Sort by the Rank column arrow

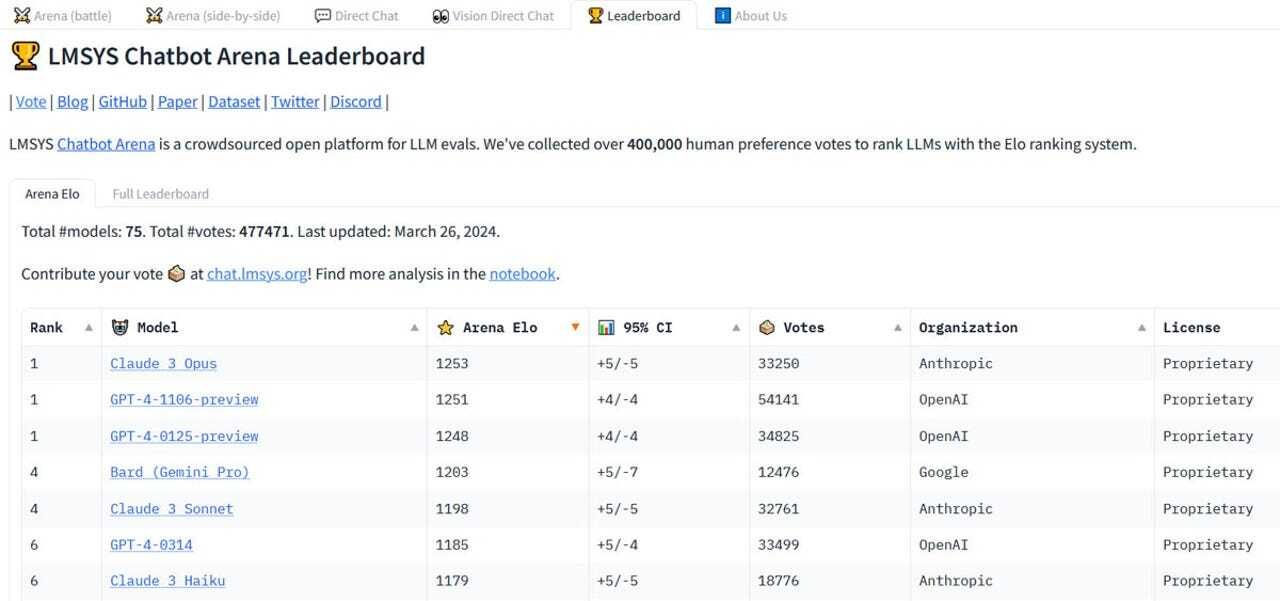coord(88,328)
